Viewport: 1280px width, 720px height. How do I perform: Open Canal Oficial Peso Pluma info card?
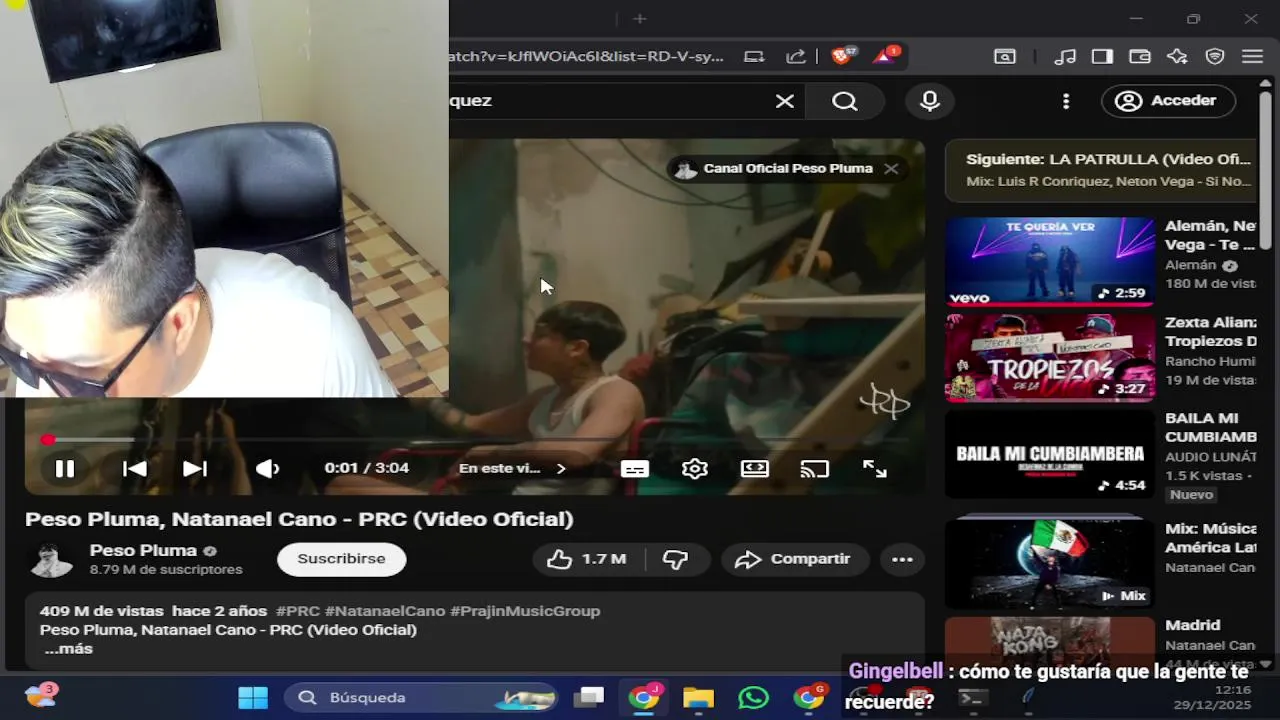[774, 169]
